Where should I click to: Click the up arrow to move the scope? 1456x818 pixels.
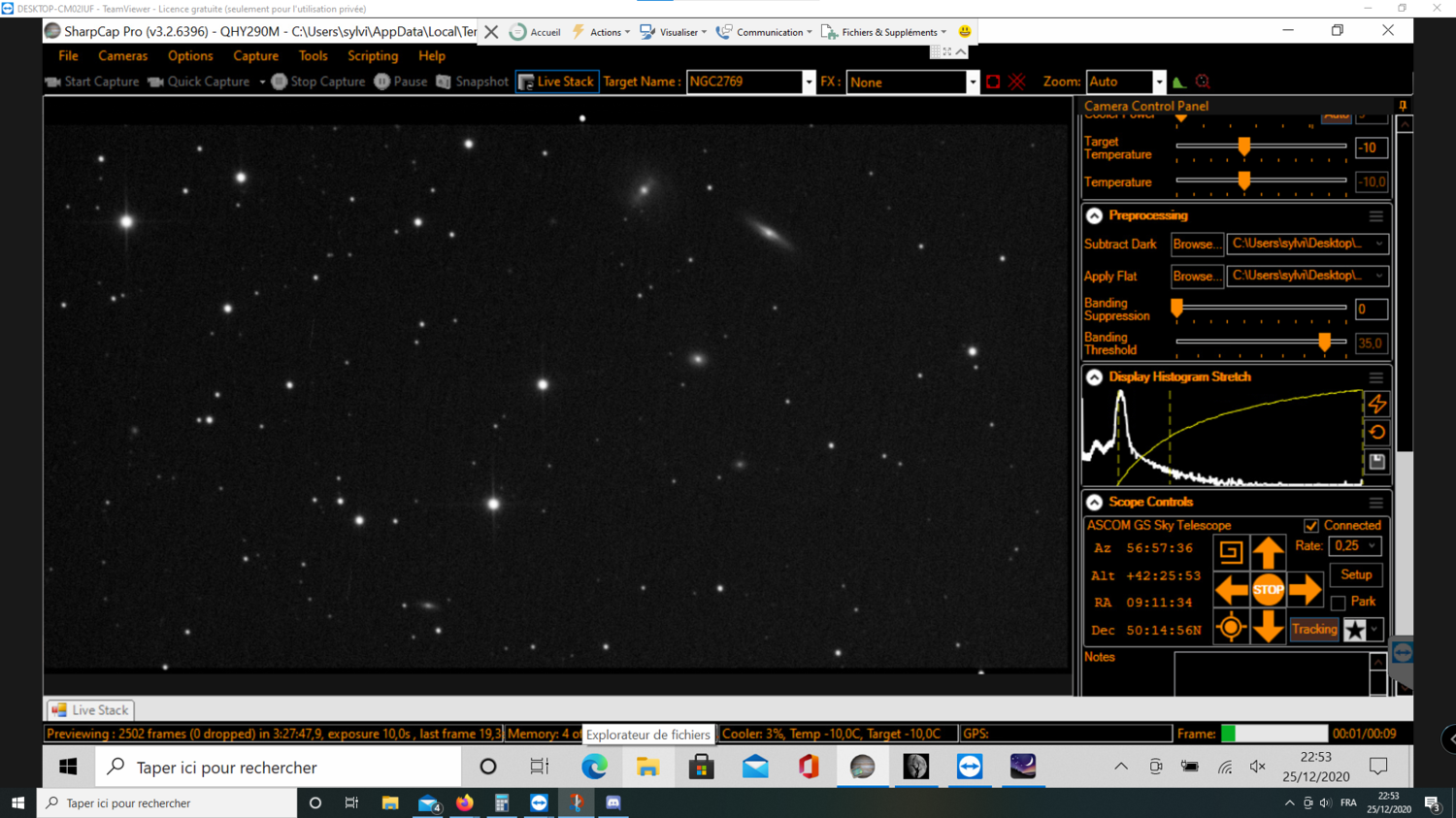(x=1268, y=552)
